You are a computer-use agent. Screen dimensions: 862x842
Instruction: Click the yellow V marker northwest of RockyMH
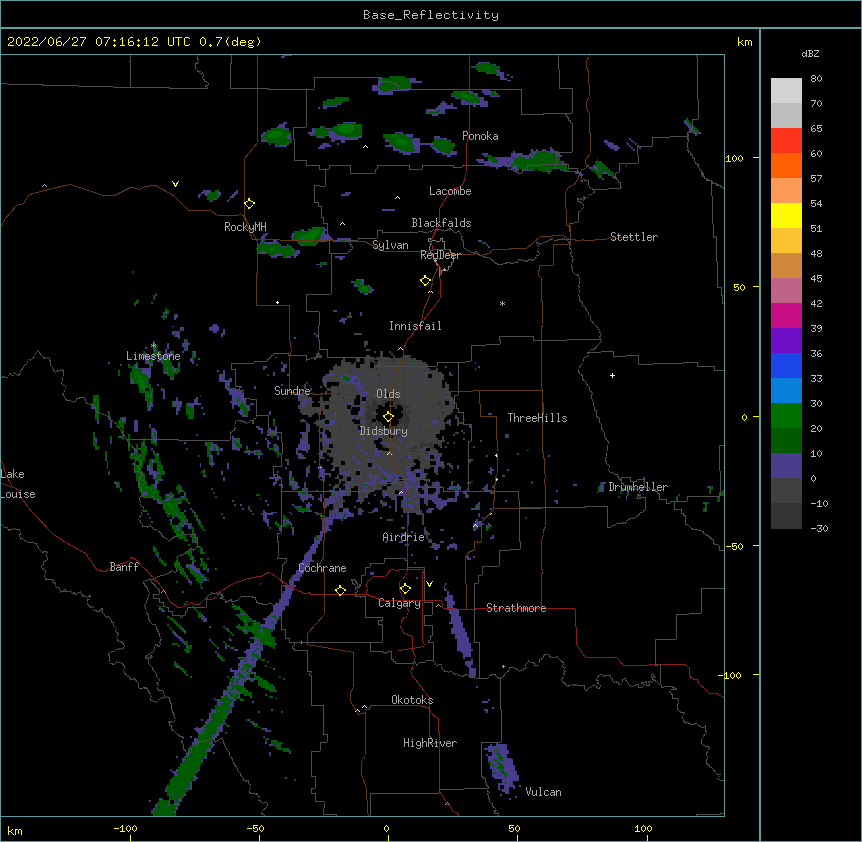pyautogui.click(x=175, y=184)
